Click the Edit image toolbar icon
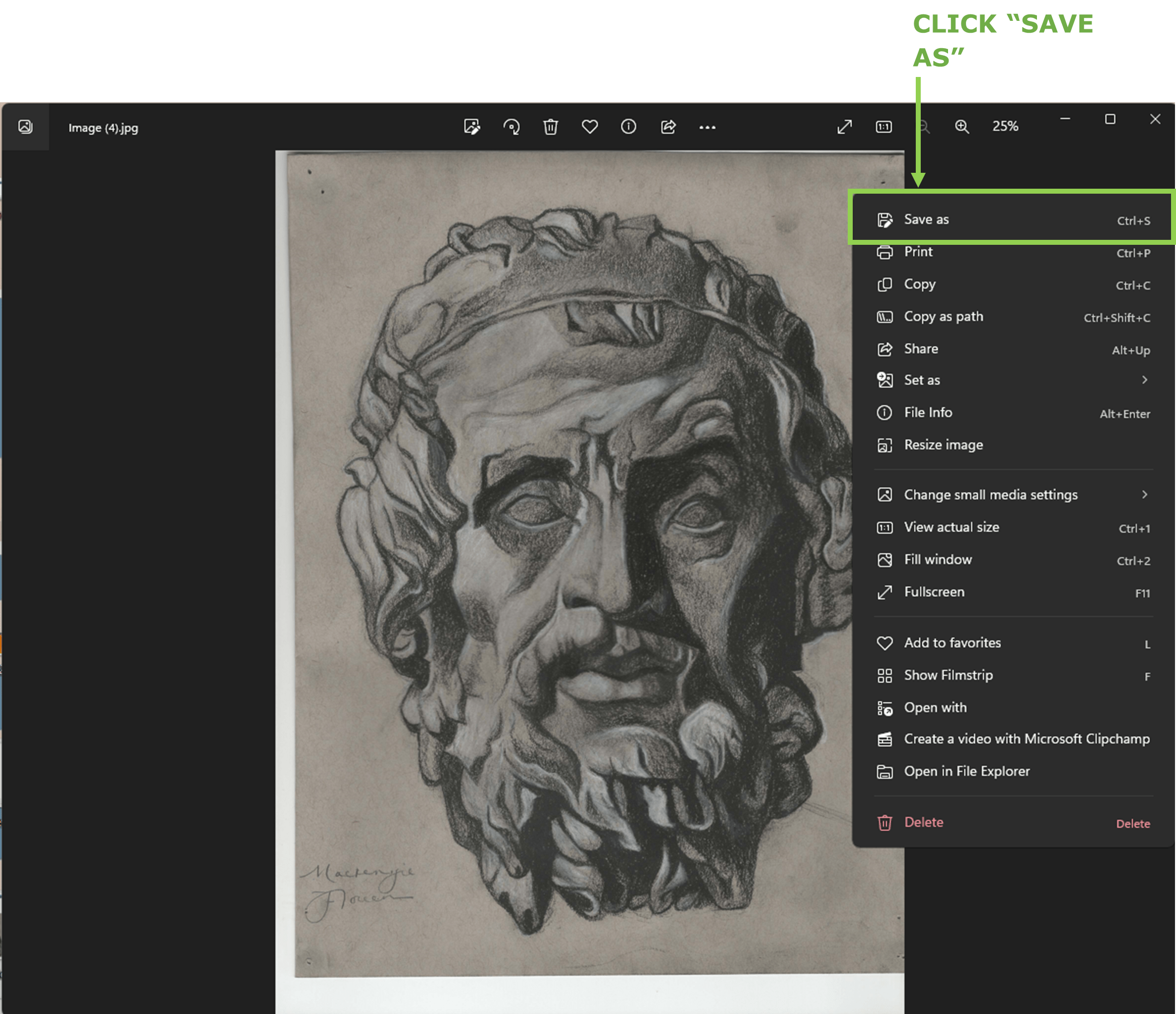1176x1014 pixels. (x=472, y=127)
